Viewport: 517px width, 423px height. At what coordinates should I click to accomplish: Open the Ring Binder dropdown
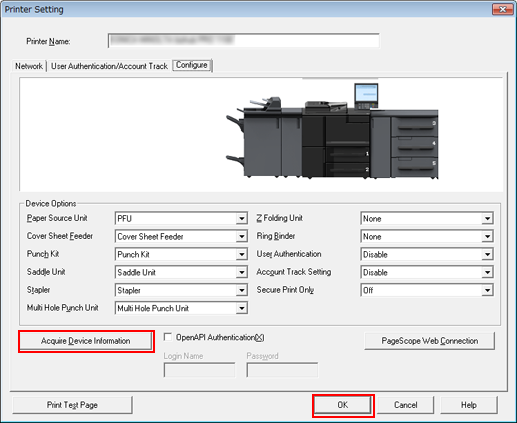click(427, 237)
